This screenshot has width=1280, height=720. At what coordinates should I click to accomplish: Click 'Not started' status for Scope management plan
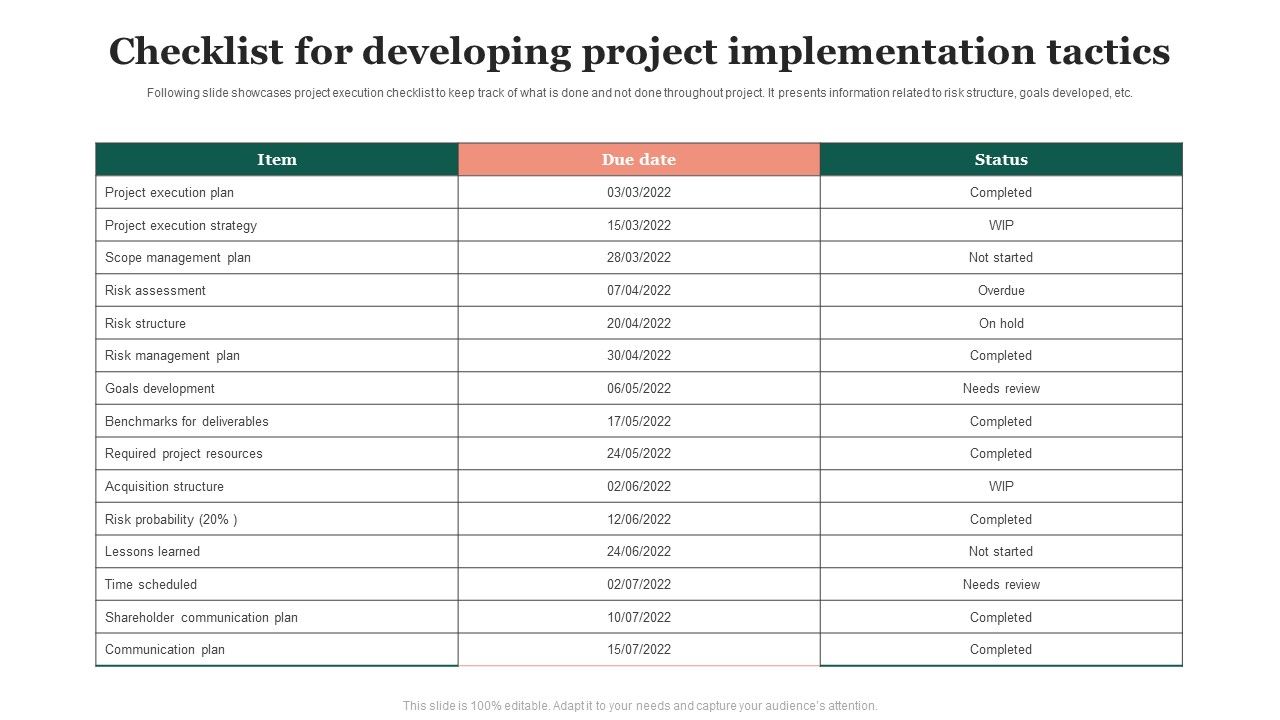click(1001, 258)
